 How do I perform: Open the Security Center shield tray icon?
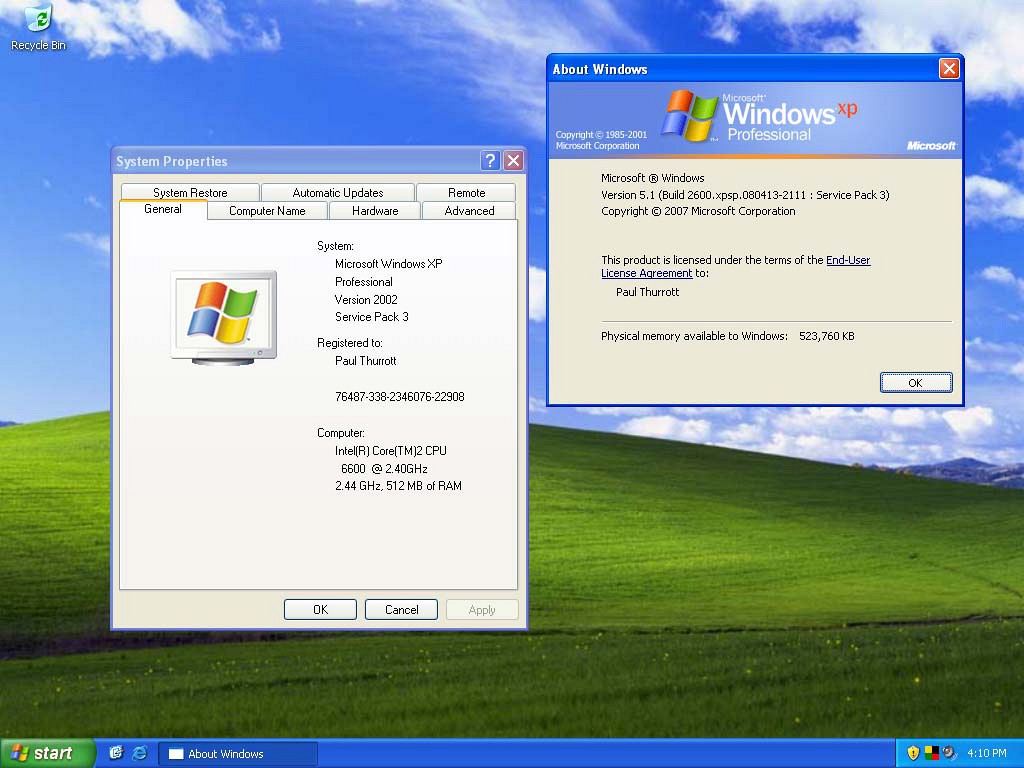pos(912,753)
